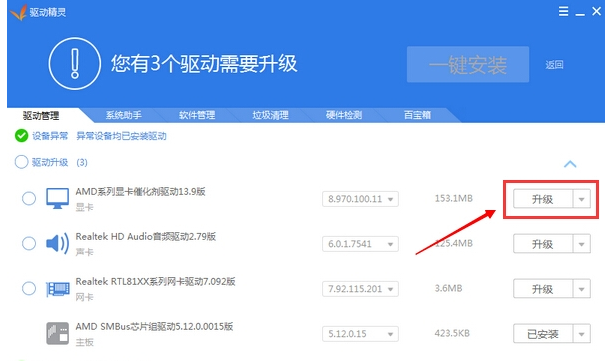
Task: Open version dropdown 8.970.100.11
Action: click(360, 199)
